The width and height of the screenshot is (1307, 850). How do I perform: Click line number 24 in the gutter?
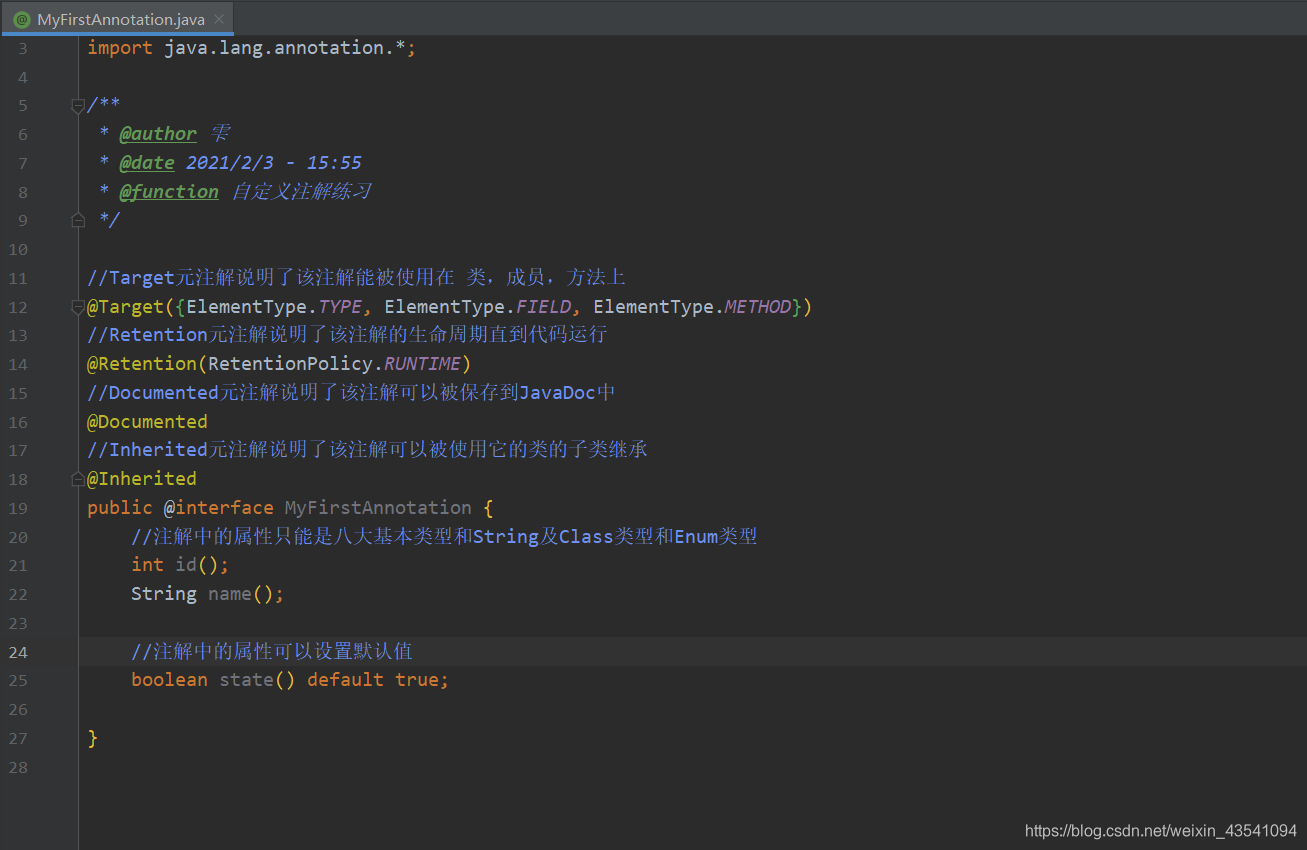(18, 652)
